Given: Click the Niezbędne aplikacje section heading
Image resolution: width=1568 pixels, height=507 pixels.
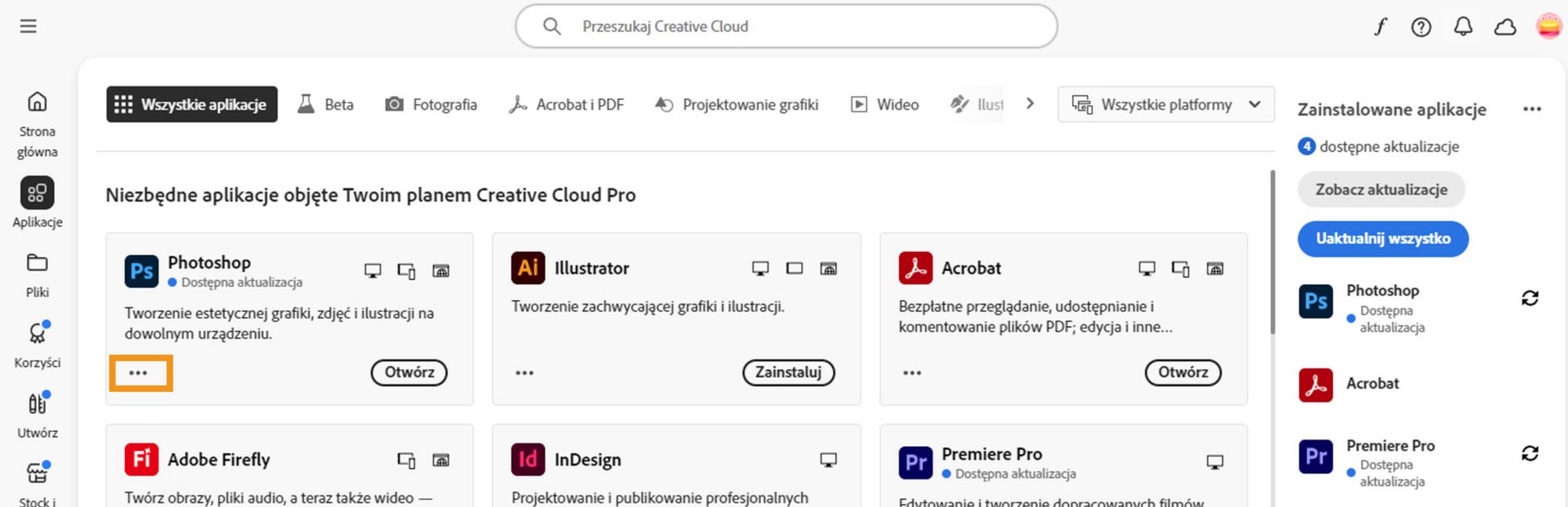Looking at the screenshot, I should (x=371, y=195).
